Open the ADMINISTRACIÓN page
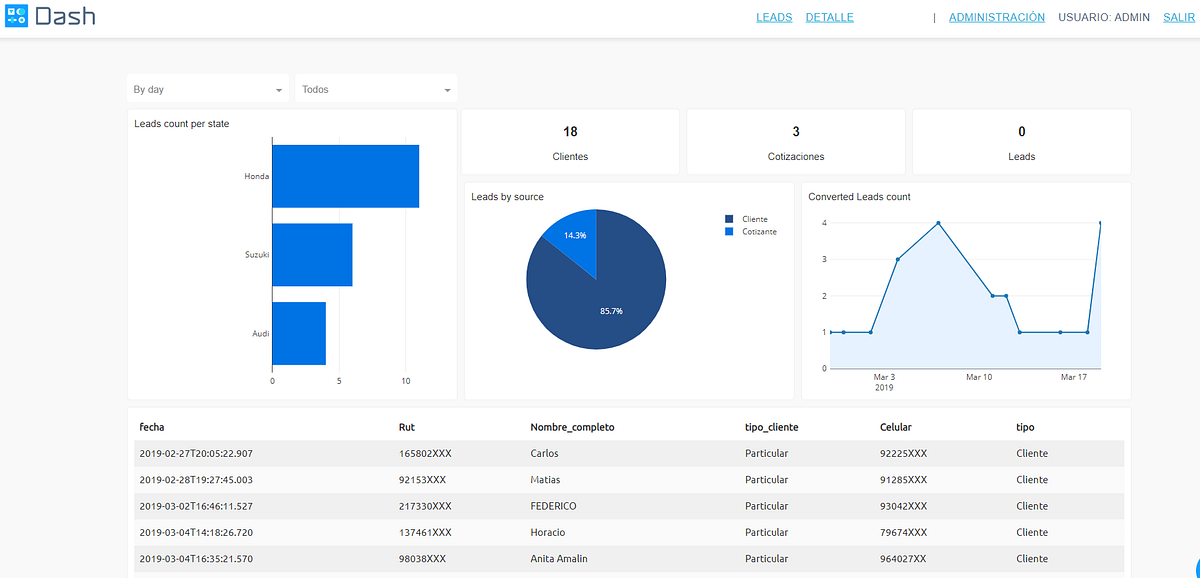The image size is (1200, 578). click(996, 17)
